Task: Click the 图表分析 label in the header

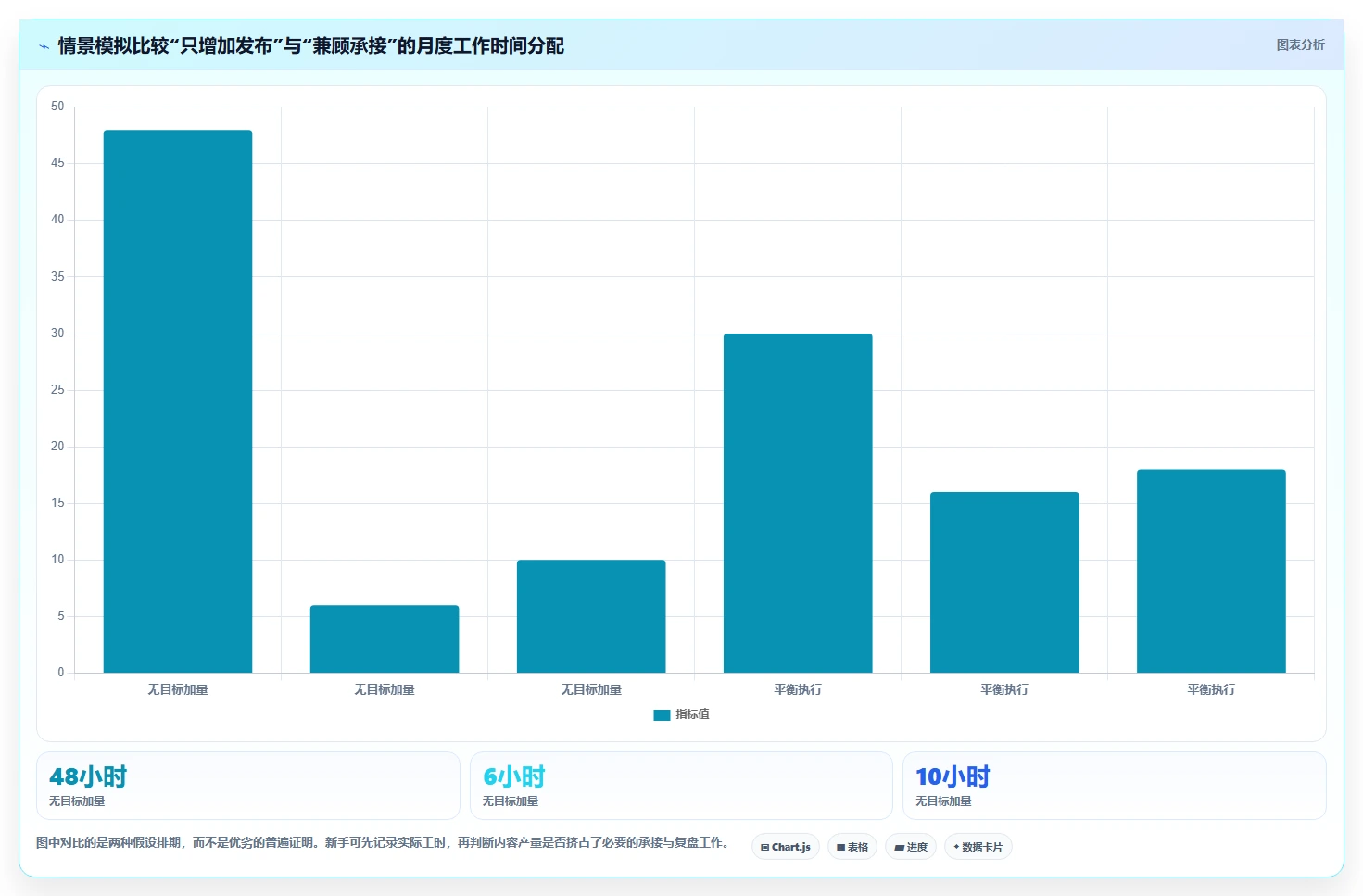Action: 1300,44
